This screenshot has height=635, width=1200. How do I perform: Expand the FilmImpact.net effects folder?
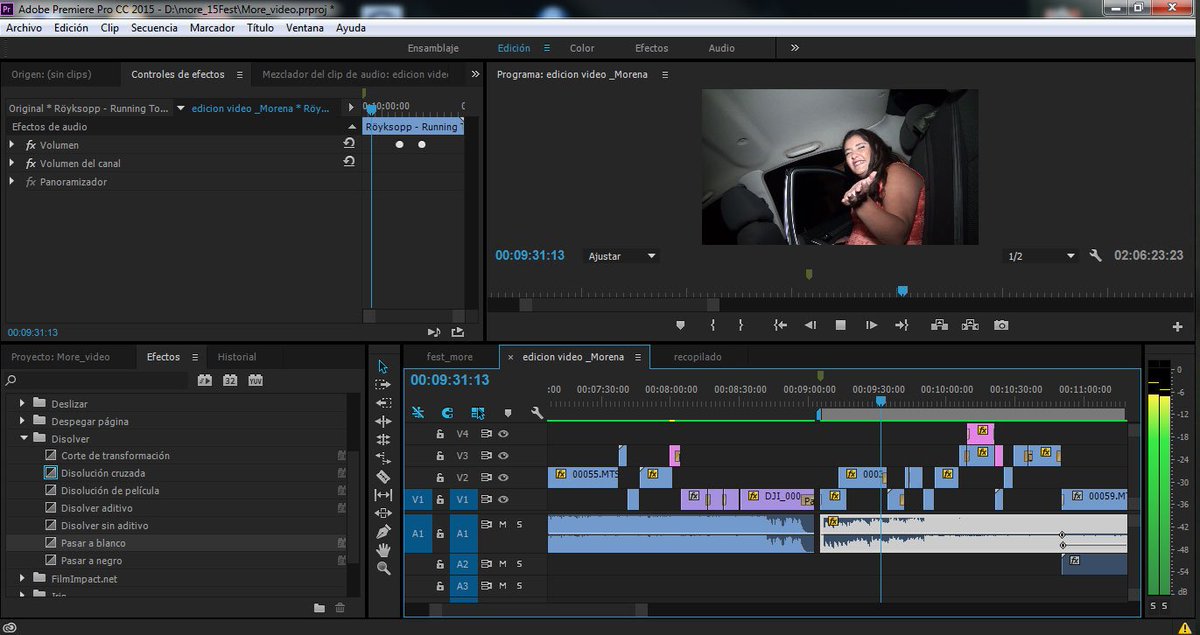coord(24,578)
